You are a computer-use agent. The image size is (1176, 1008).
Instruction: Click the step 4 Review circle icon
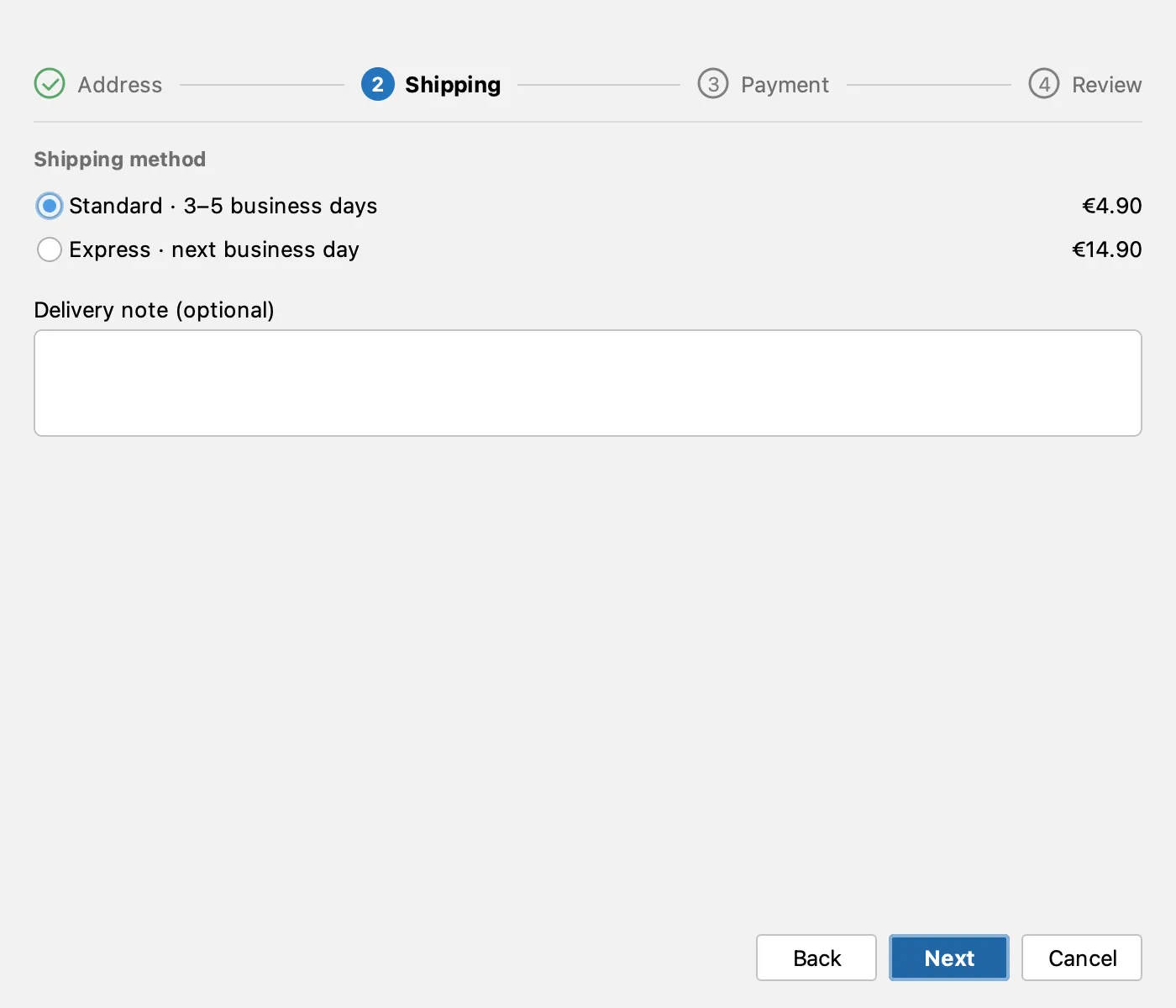point(1044,84)
